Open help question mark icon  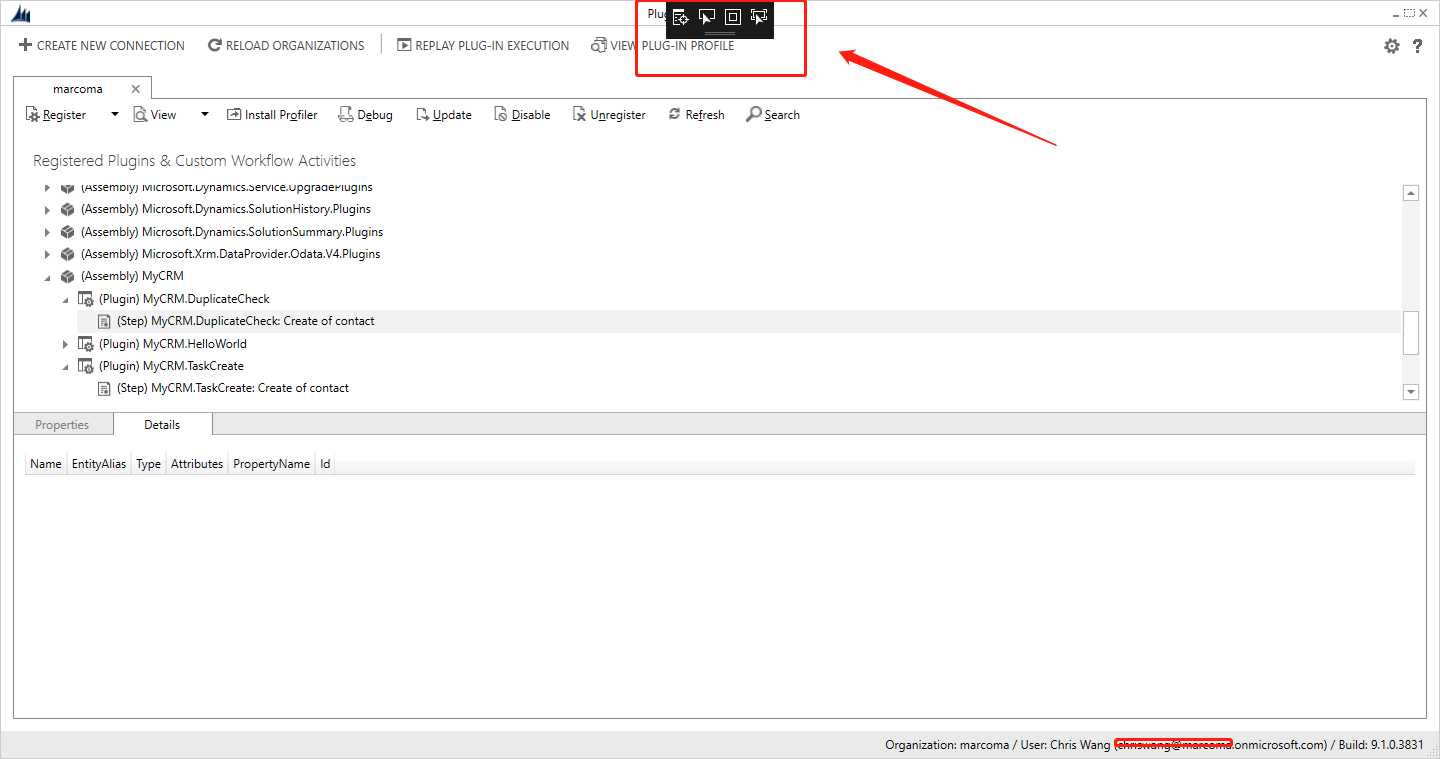click(x=1417, y=46)
